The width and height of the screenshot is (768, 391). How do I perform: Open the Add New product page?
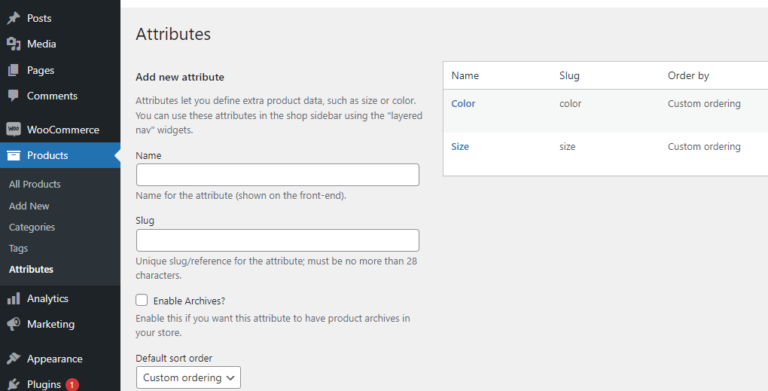click(29, 206)
